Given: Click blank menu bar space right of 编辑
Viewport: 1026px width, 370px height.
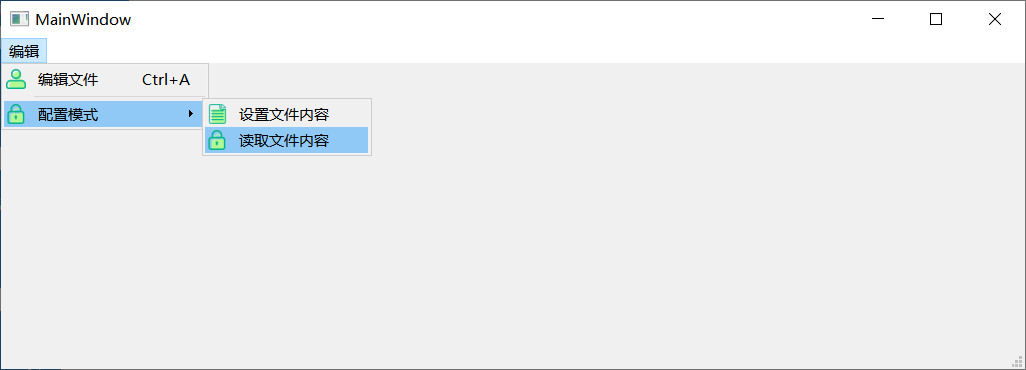Looking at the screenshot, I should point(523,51).
